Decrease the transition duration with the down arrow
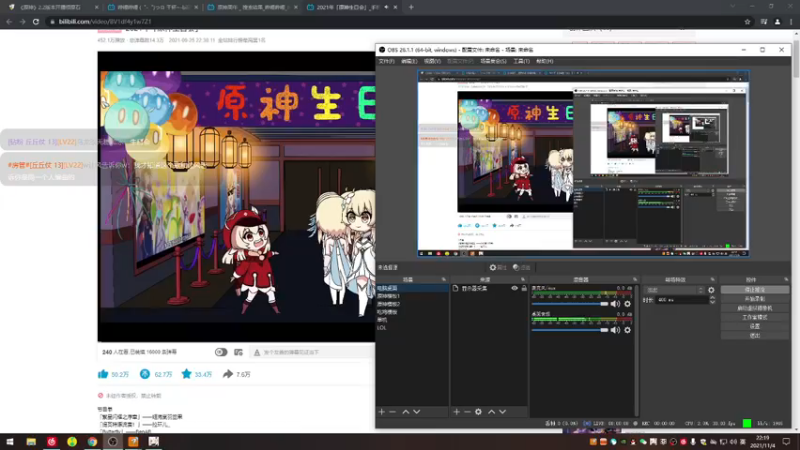 tap(712, 302)
